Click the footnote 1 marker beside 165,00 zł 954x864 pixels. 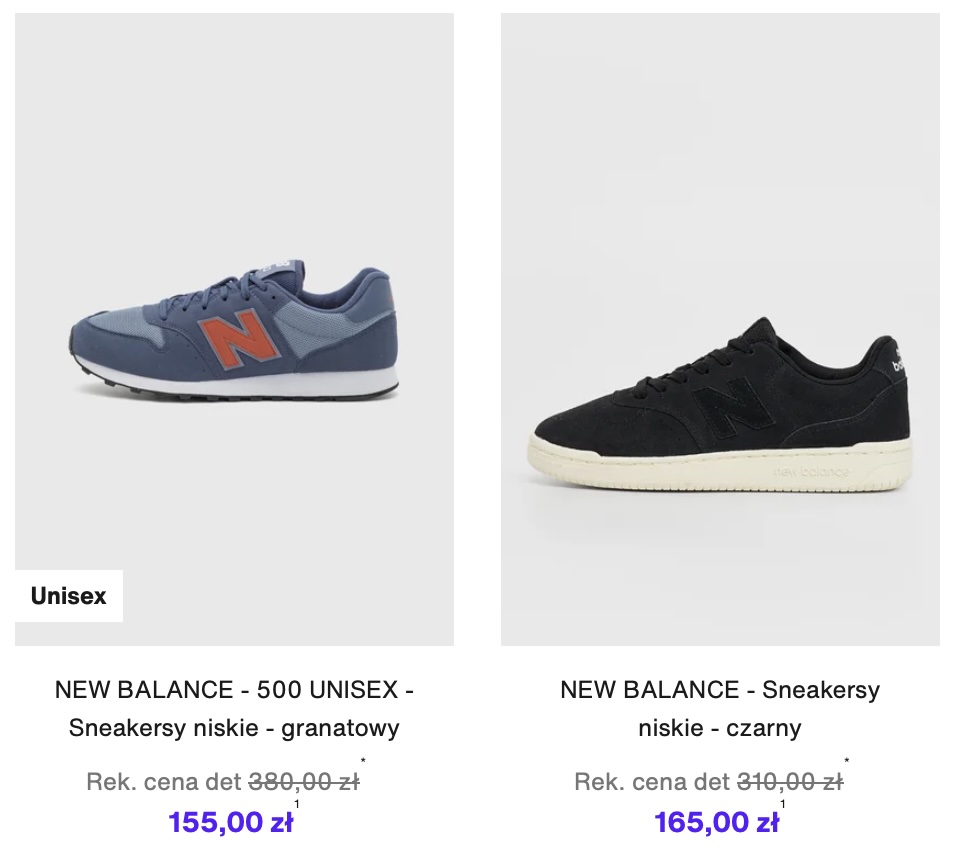783,803
